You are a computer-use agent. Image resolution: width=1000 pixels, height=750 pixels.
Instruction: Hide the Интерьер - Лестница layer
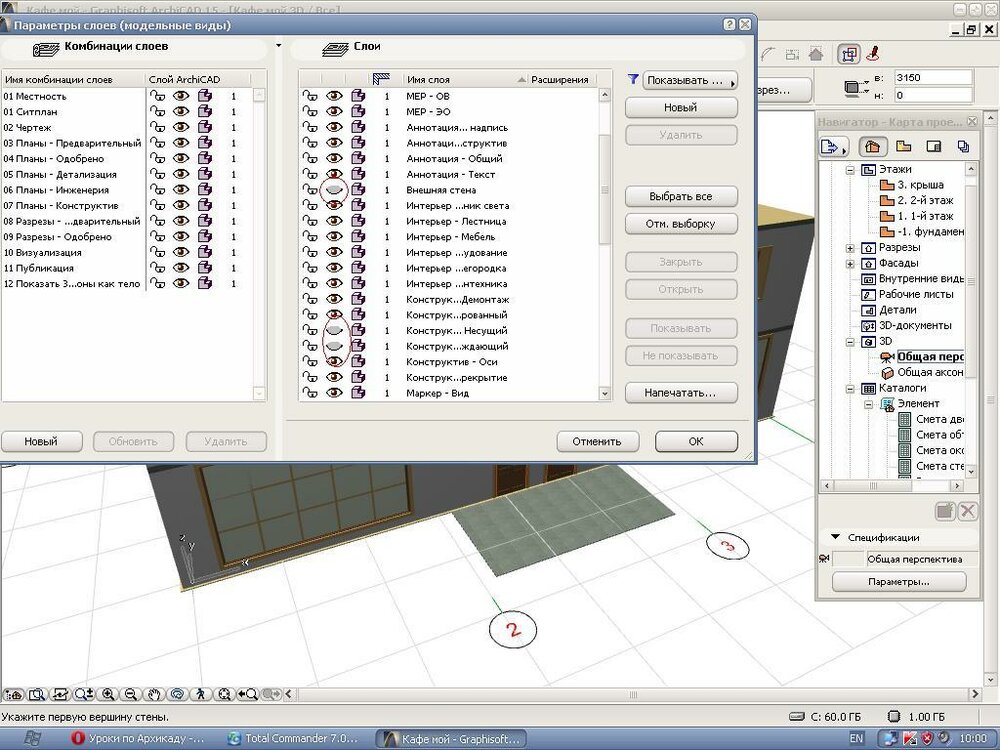(335, 221)
